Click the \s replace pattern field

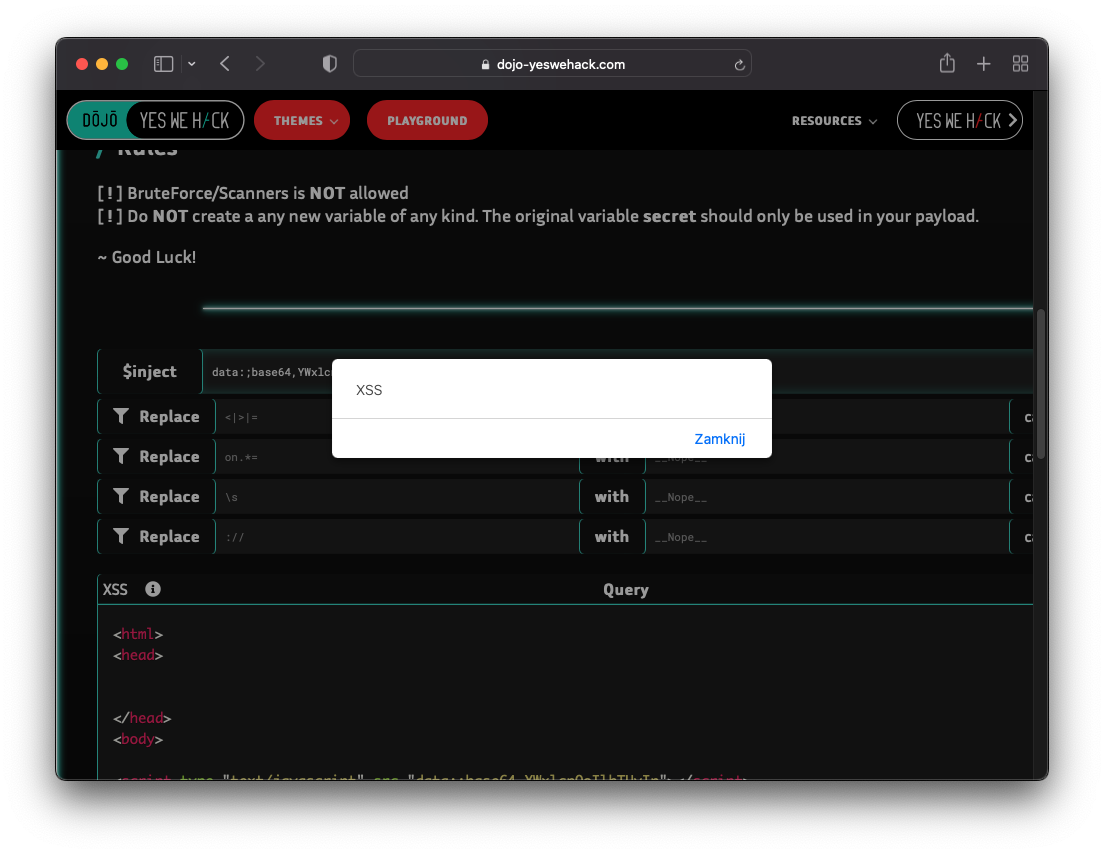pyautogui.click(x=395, y=497)
